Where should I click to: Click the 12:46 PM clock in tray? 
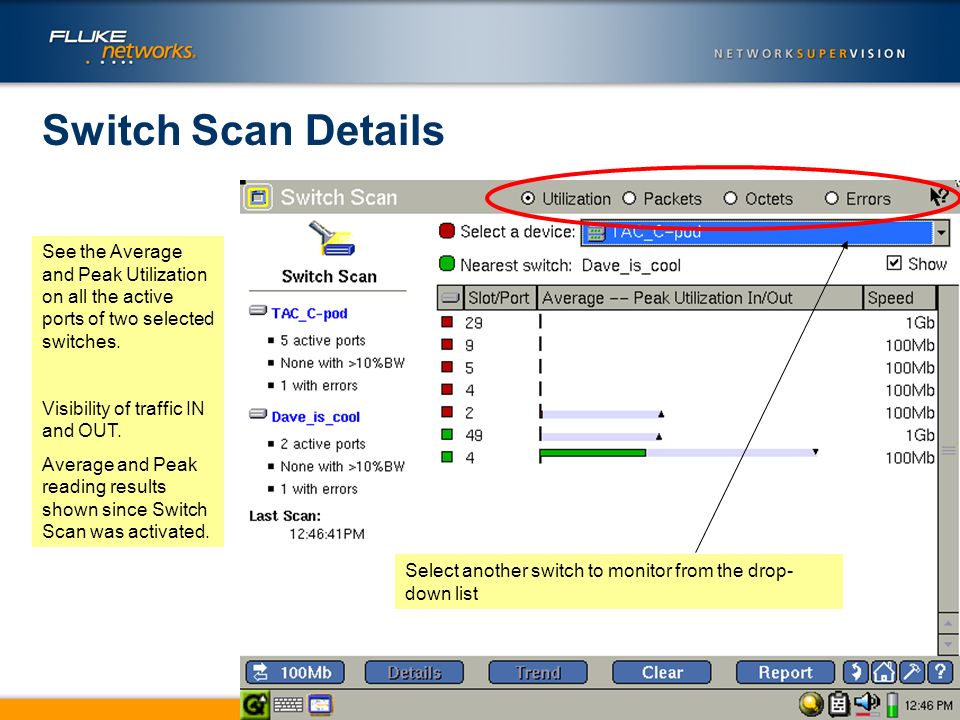coord(928,705)
